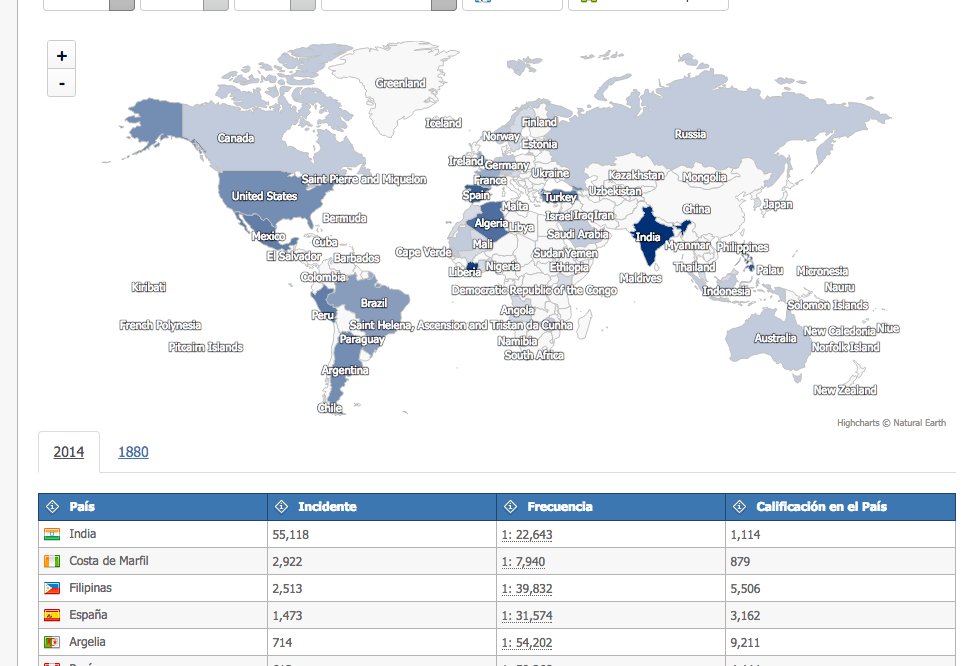Open the 1: 22,643 frequency link for India
Screen dimensions: 975x666
coord(527,535)
